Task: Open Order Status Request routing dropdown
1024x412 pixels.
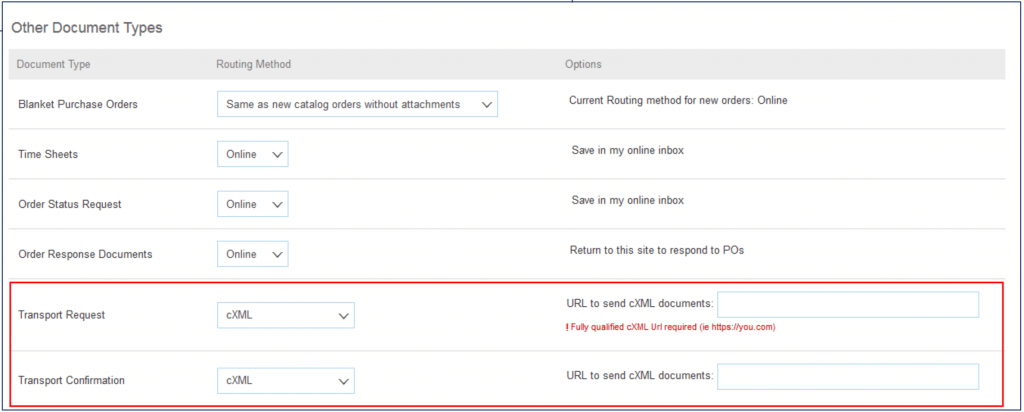Action: point(253,204)
